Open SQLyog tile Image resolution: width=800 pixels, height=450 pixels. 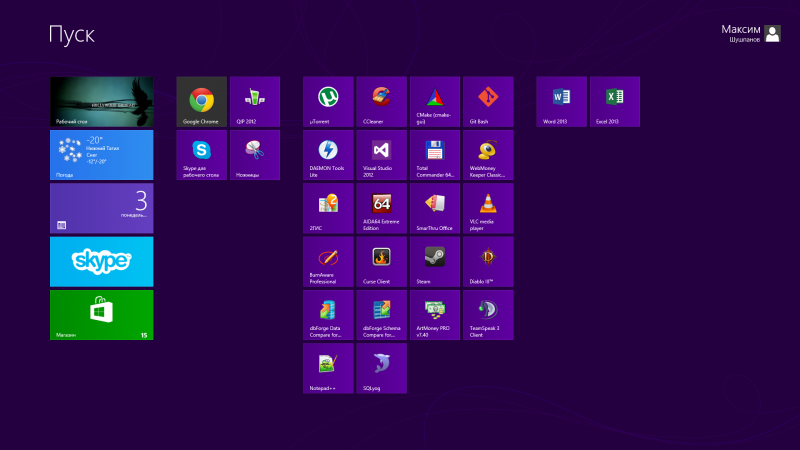point(382,368)
